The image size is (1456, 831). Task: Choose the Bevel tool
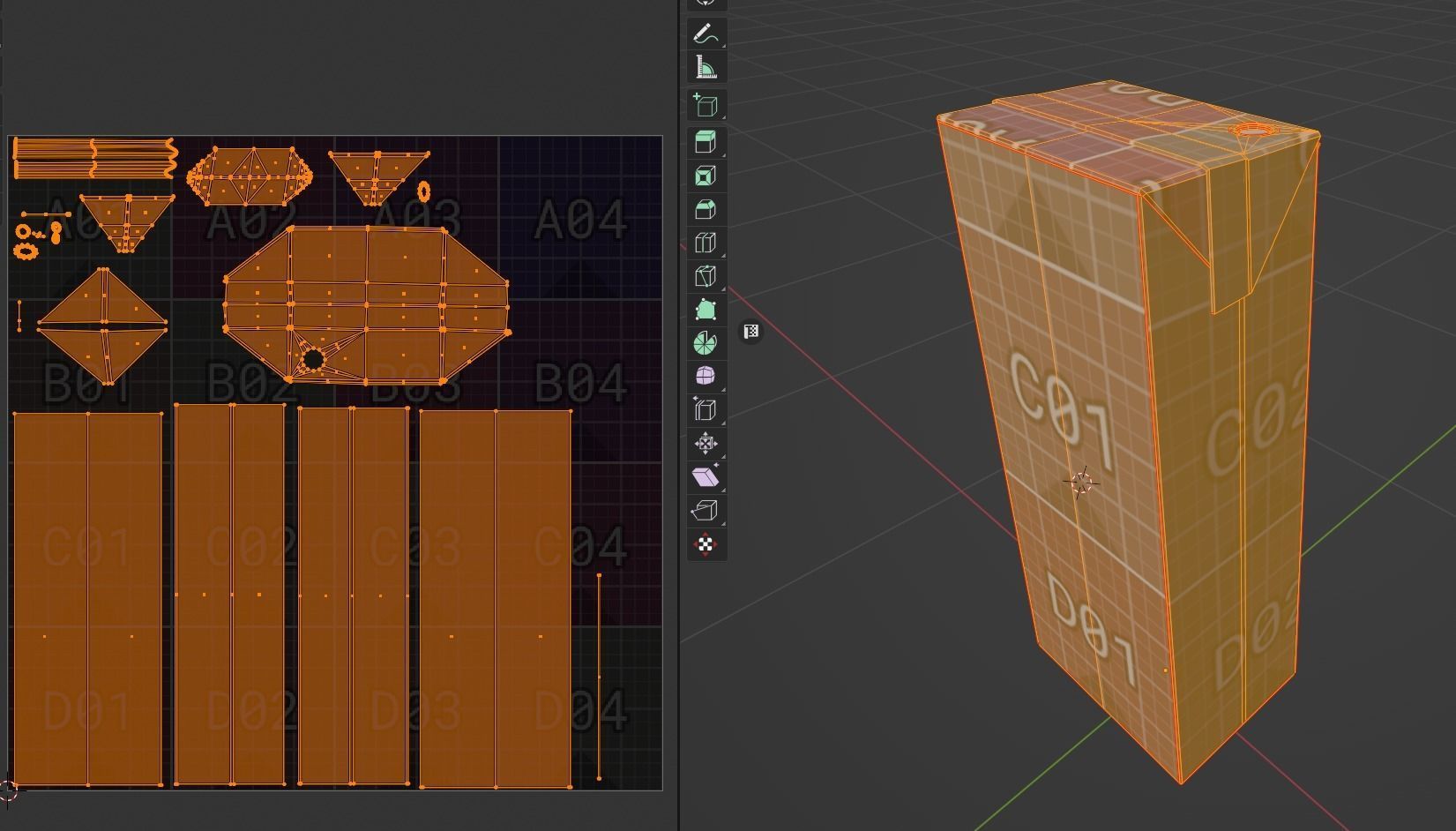[x=706, y=209]
